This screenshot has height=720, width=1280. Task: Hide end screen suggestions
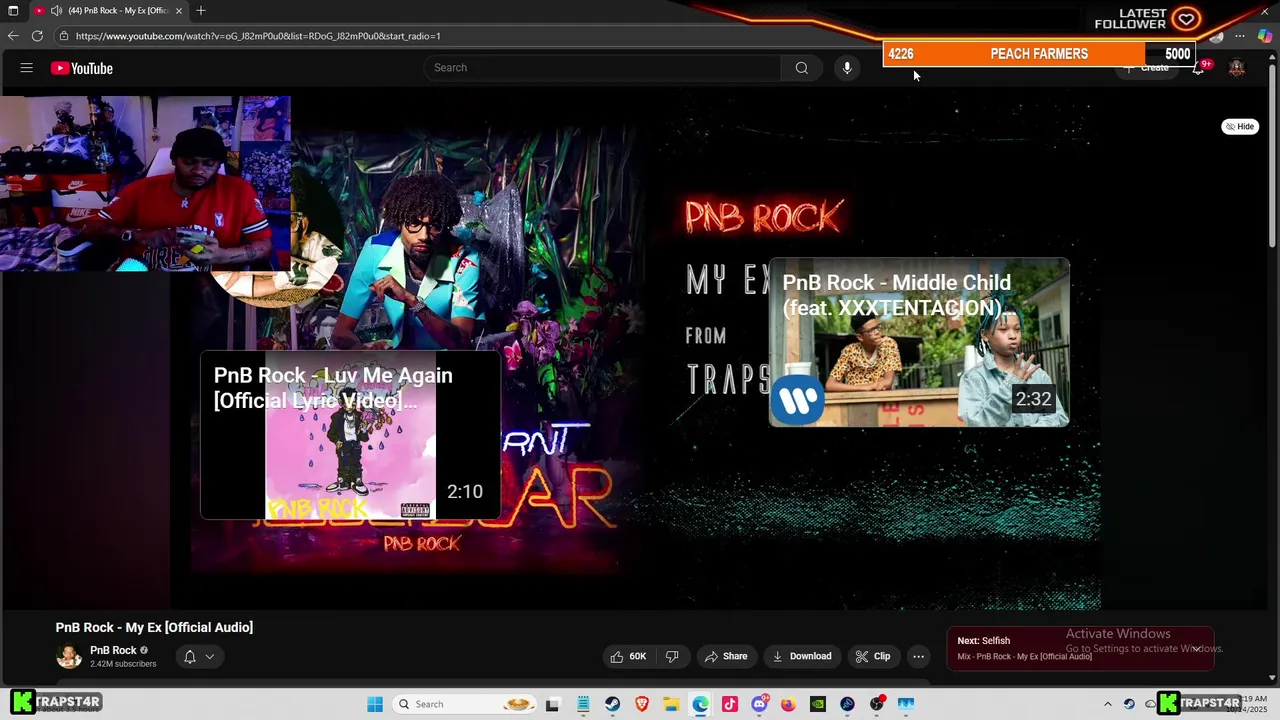(x=1240, y=127)
